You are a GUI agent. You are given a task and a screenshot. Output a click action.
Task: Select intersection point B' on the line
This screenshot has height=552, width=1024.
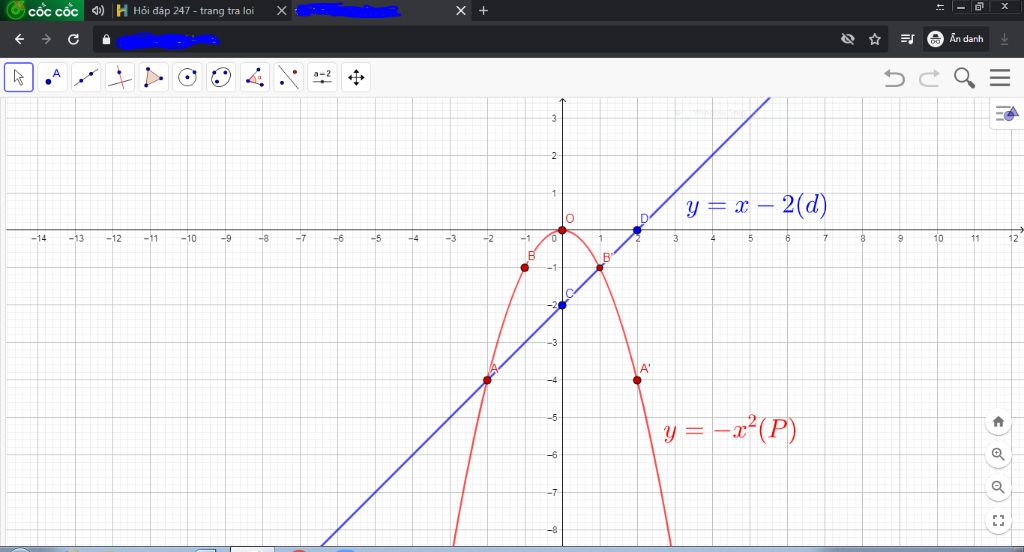(600, 268)
